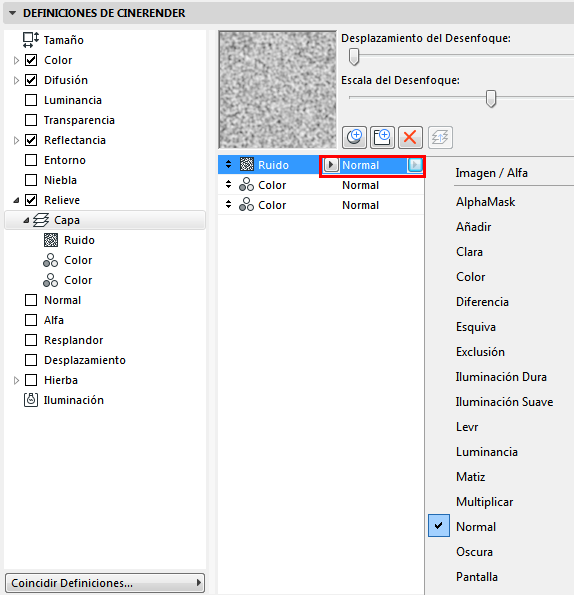This screenshot has height=595, width=574.
Task: Choose Oscura blend mode
Action: pyautogui.click(x=474, y=552)
